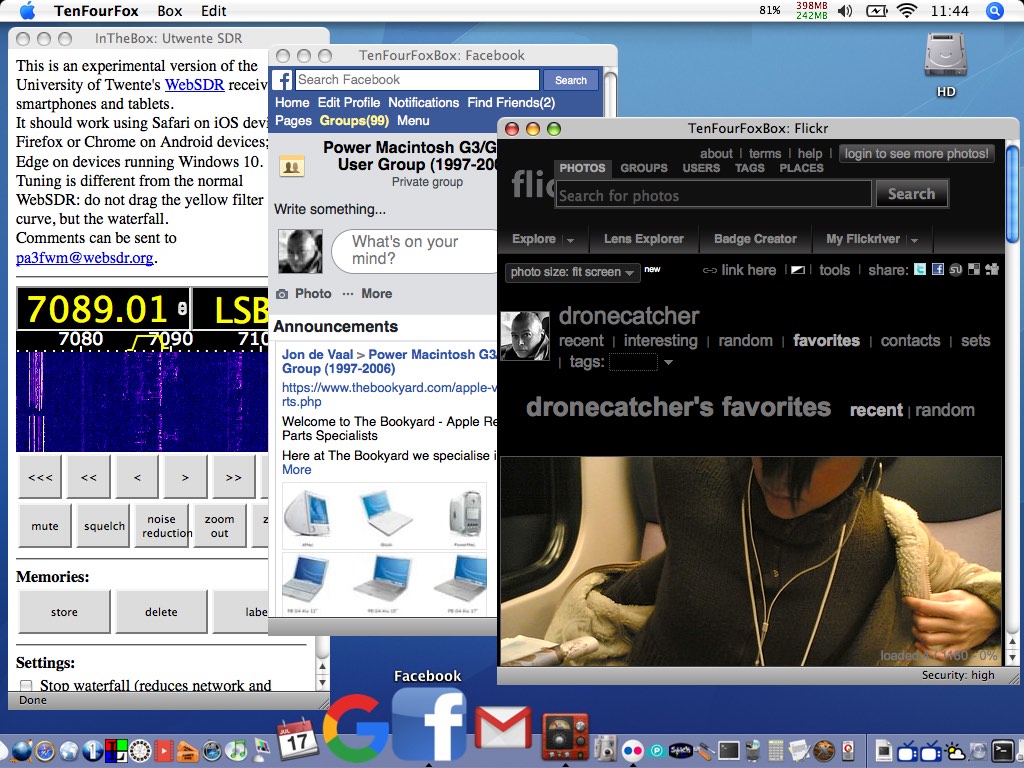This screenshot has width=1024, height=768.
Task: Open the black Terminal icon at Dock end
Action: tap(1002, 751)
